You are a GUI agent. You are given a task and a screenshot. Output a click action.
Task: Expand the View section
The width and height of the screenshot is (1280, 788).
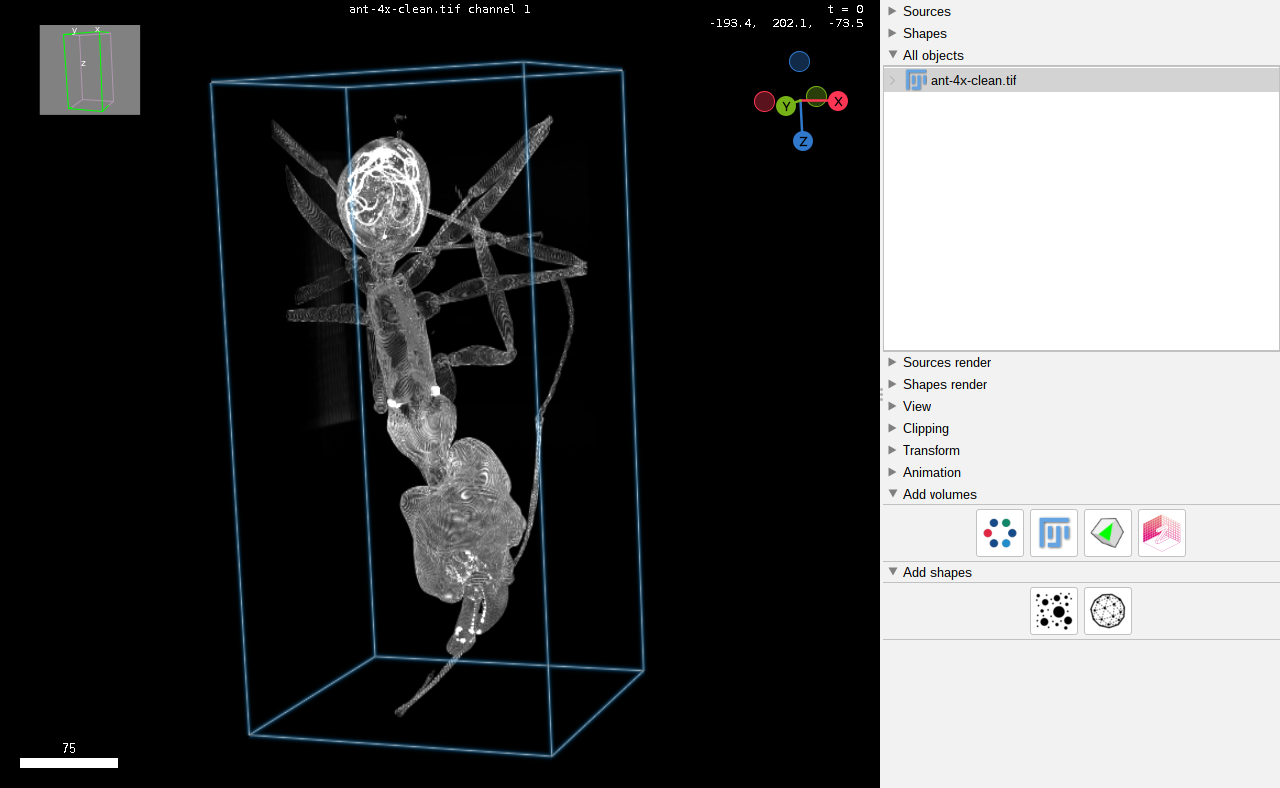893,406
